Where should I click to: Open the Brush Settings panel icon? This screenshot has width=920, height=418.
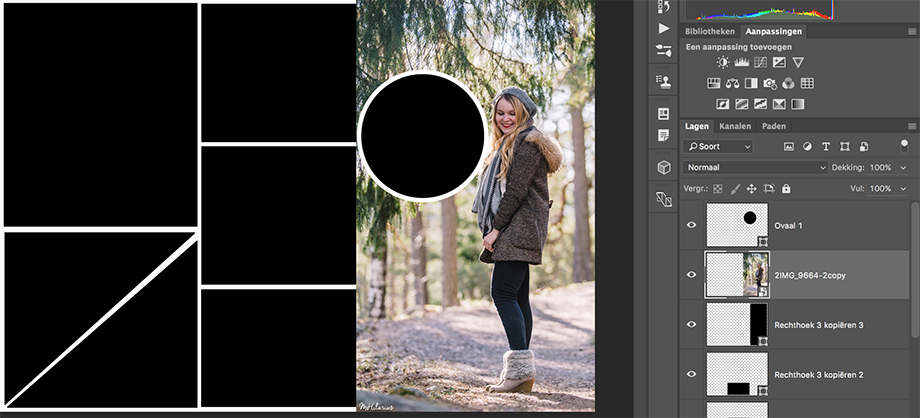click(664, 50)
